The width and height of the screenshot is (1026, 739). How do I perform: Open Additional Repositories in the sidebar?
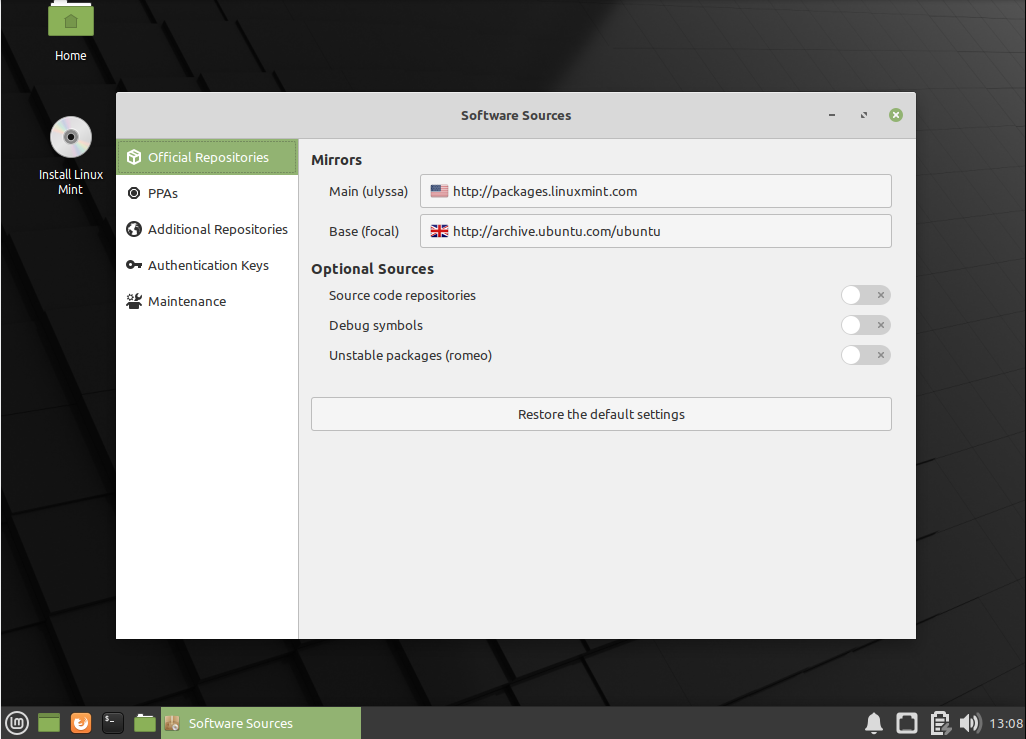click(207, 229)
